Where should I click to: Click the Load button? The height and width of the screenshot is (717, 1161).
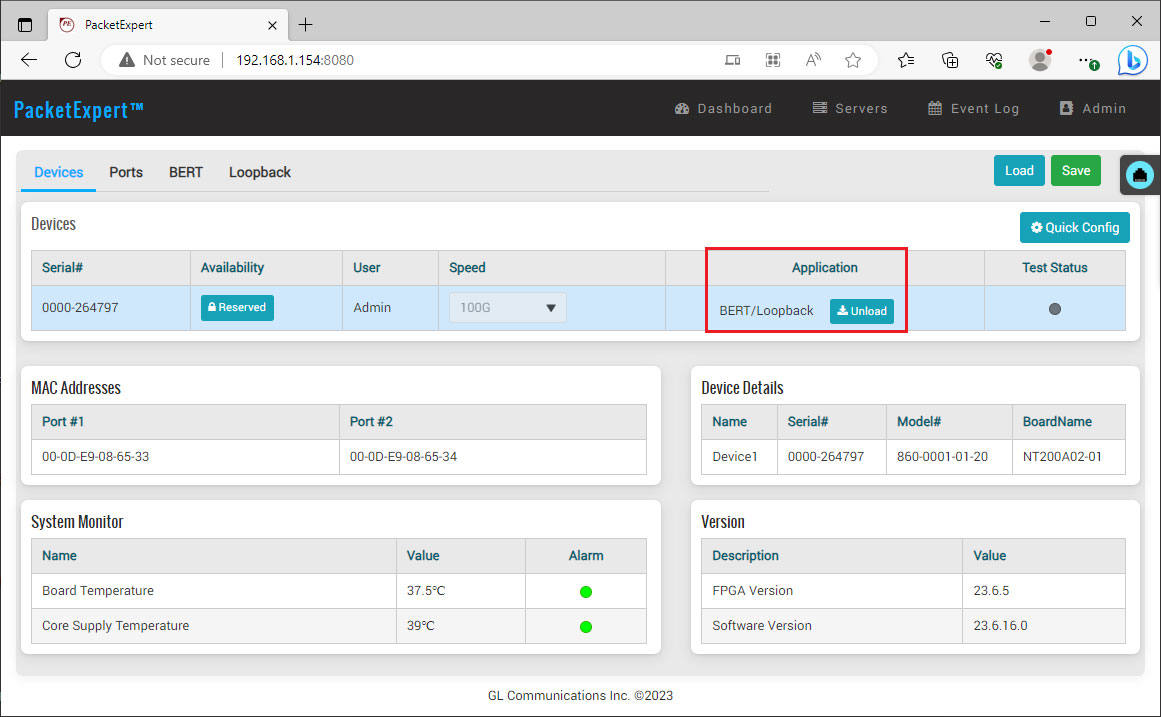click(x=1019, y=170)
